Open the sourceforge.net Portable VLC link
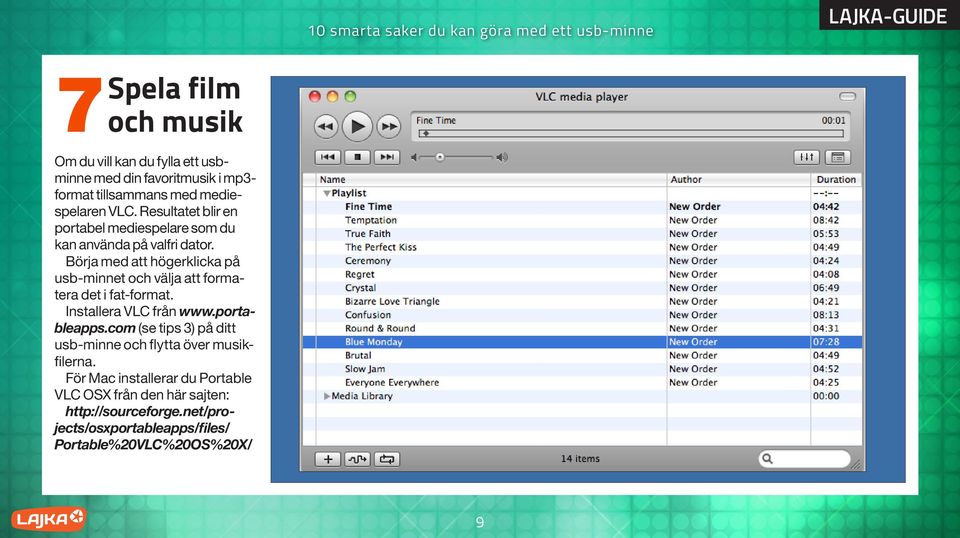This screenshot has width=960, height=538. 152,428
